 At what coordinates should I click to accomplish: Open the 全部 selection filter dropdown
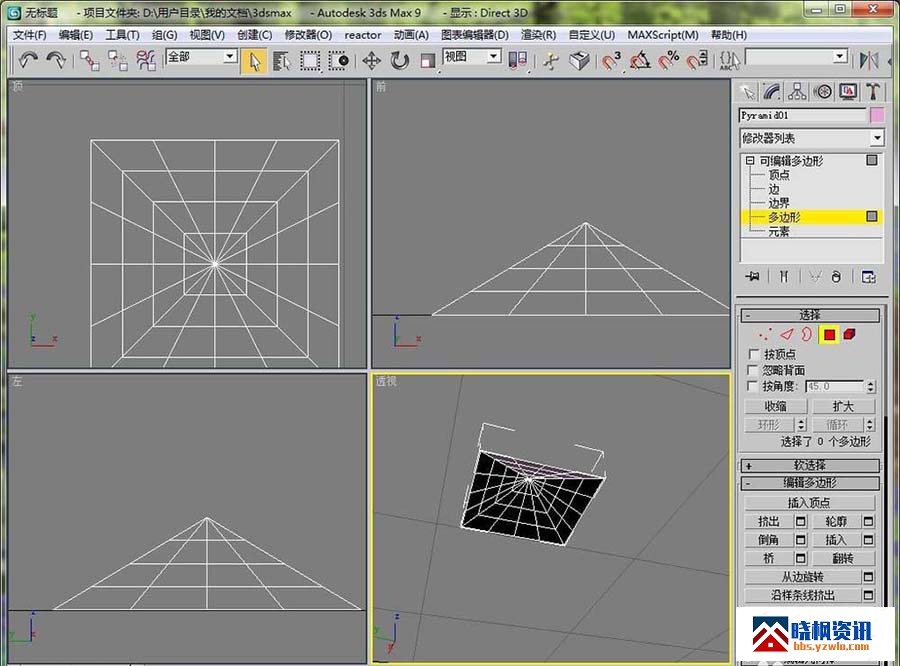(x=230, y=56)
